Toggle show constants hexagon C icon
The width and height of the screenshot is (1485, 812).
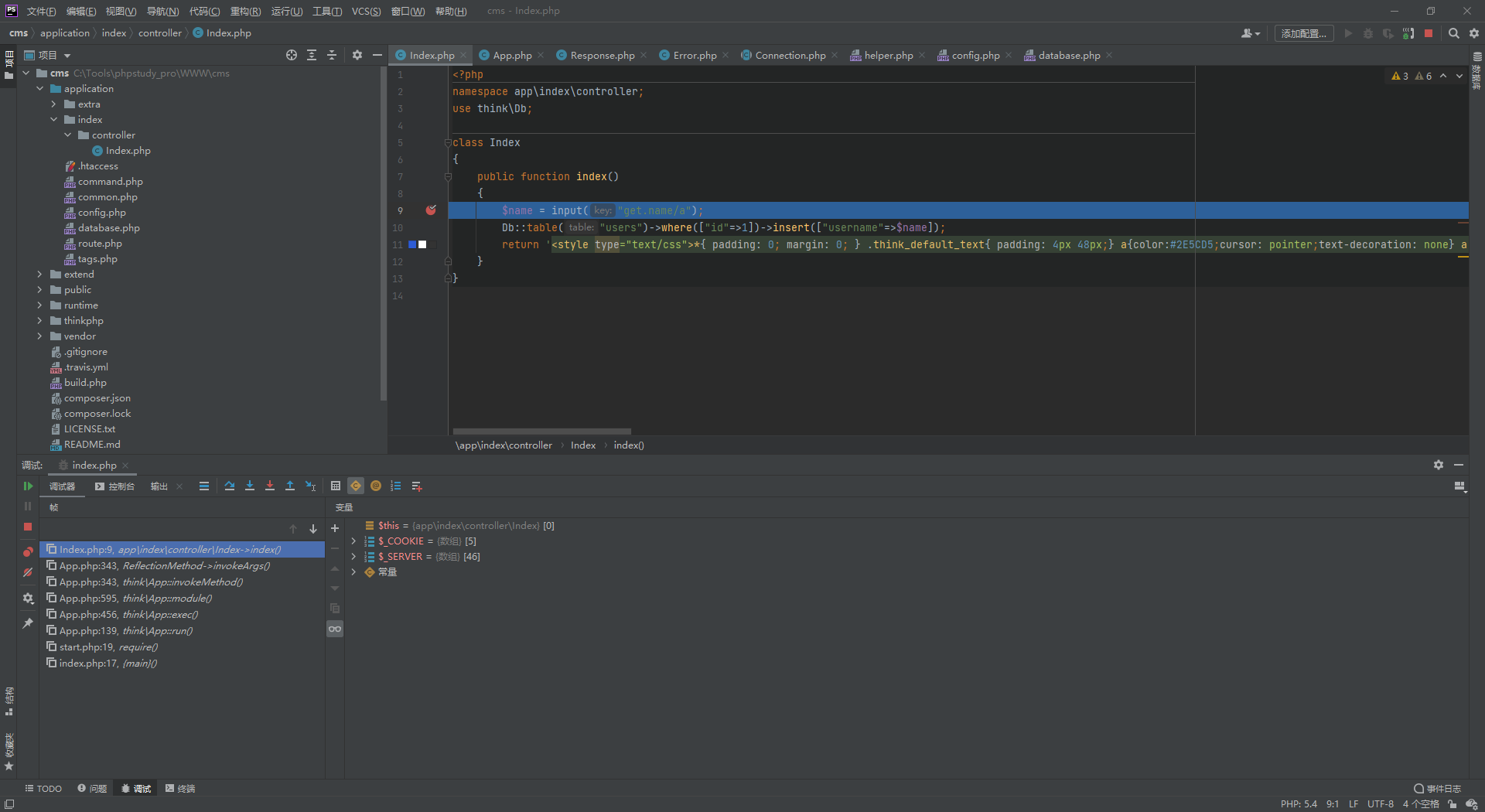click(x=356, y=486)
